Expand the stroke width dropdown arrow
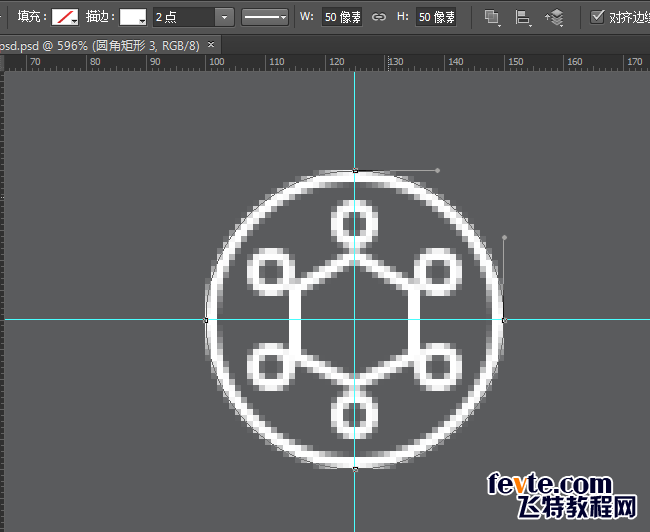 coord(224,17)
